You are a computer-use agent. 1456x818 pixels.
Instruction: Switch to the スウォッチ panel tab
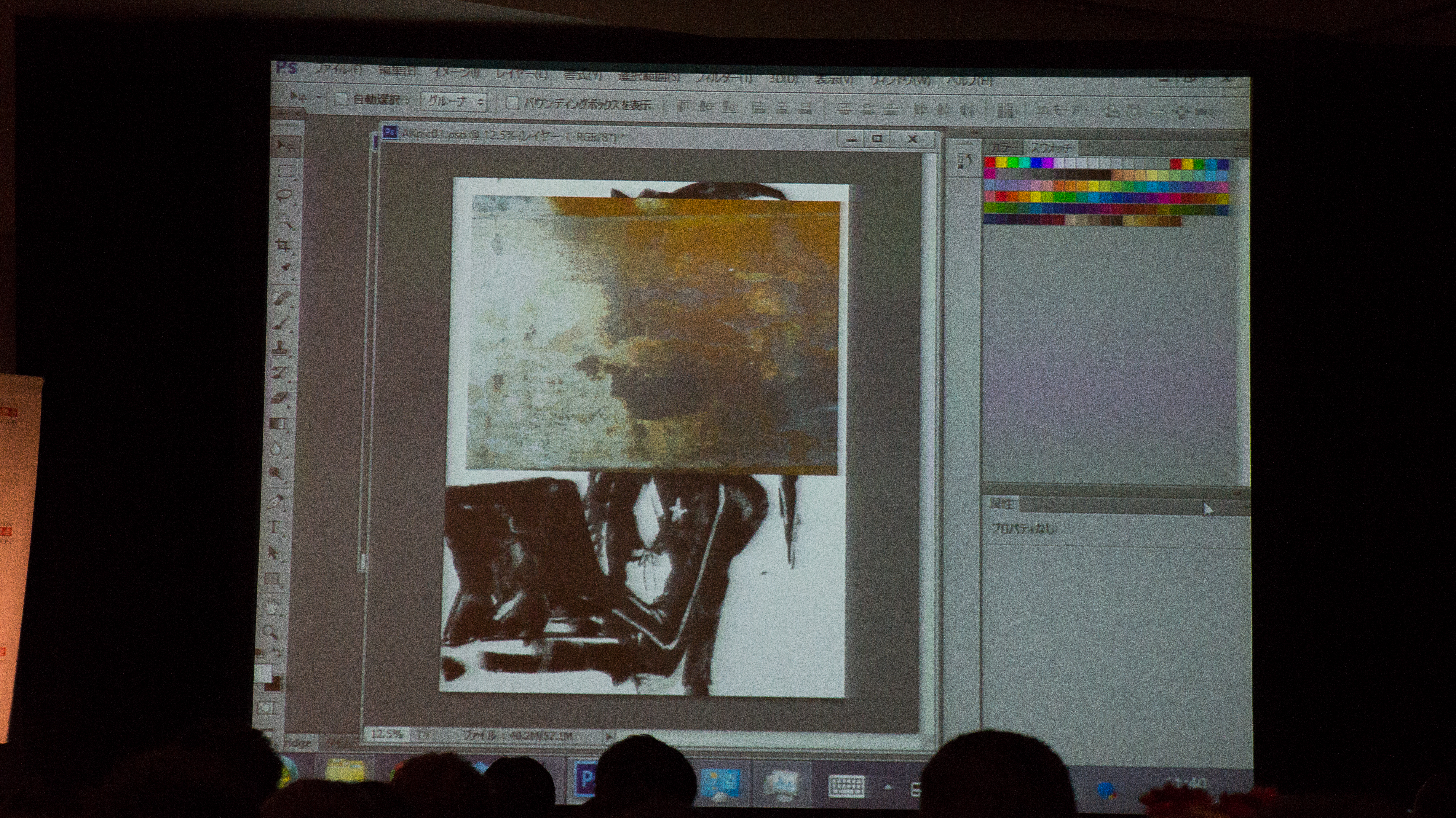coord(1051,148)
